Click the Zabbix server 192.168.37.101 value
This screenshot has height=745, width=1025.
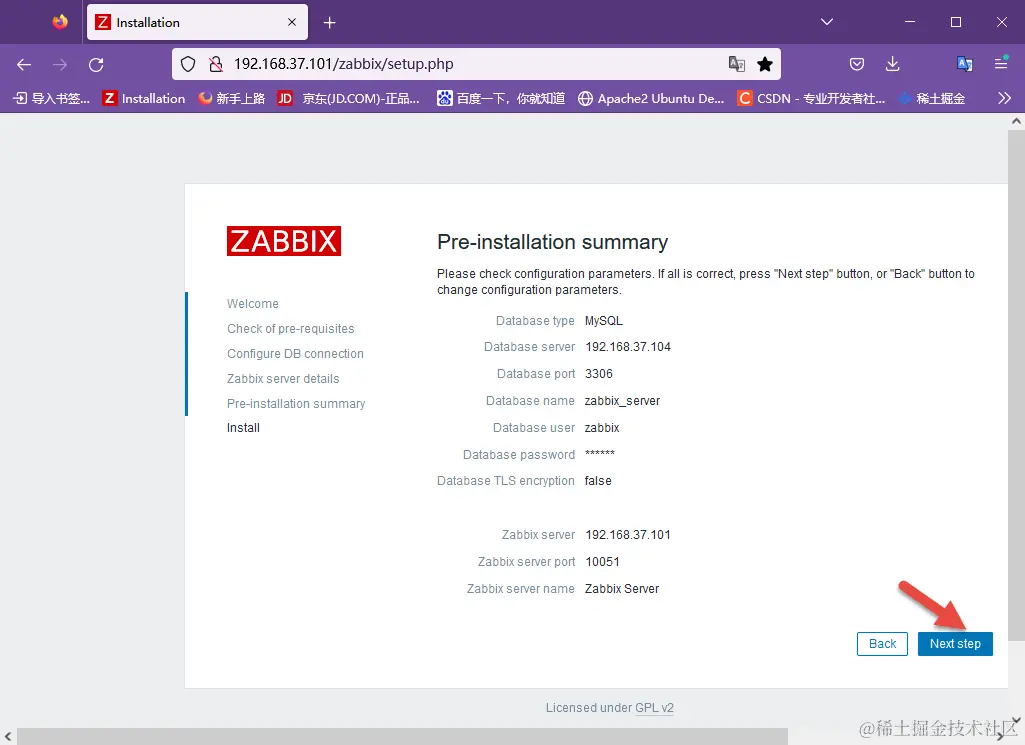pyautogui.click(x=628, y=535)
